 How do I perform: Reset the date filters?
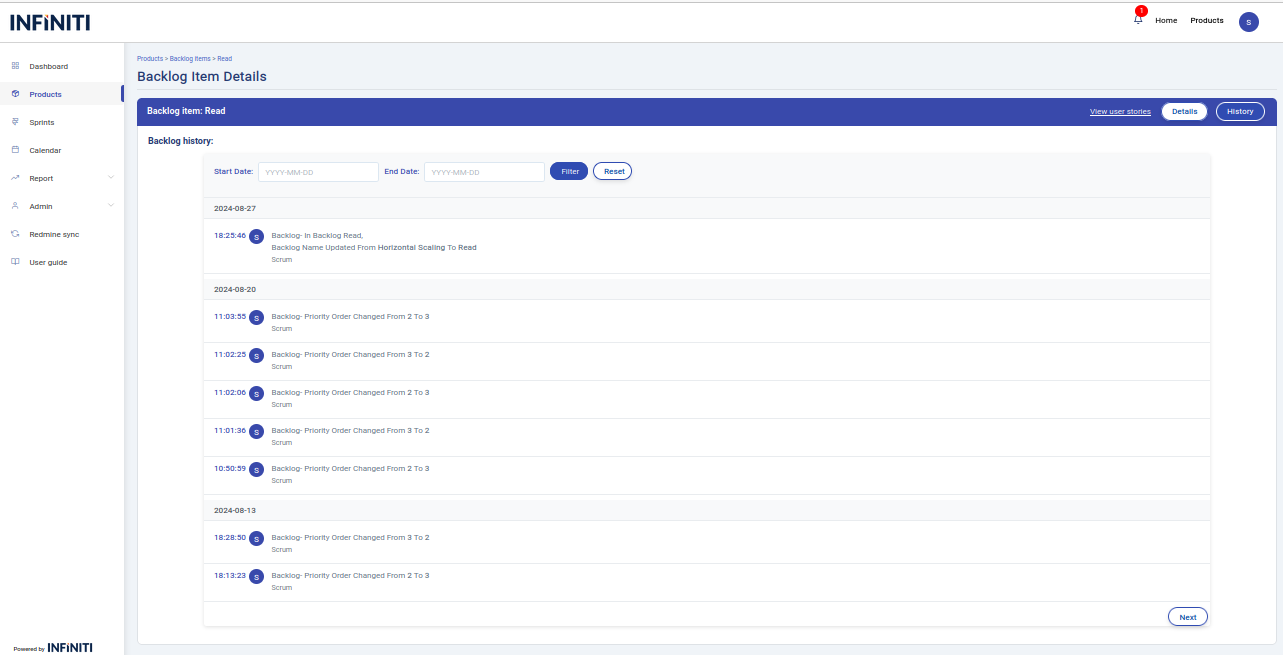613,171
